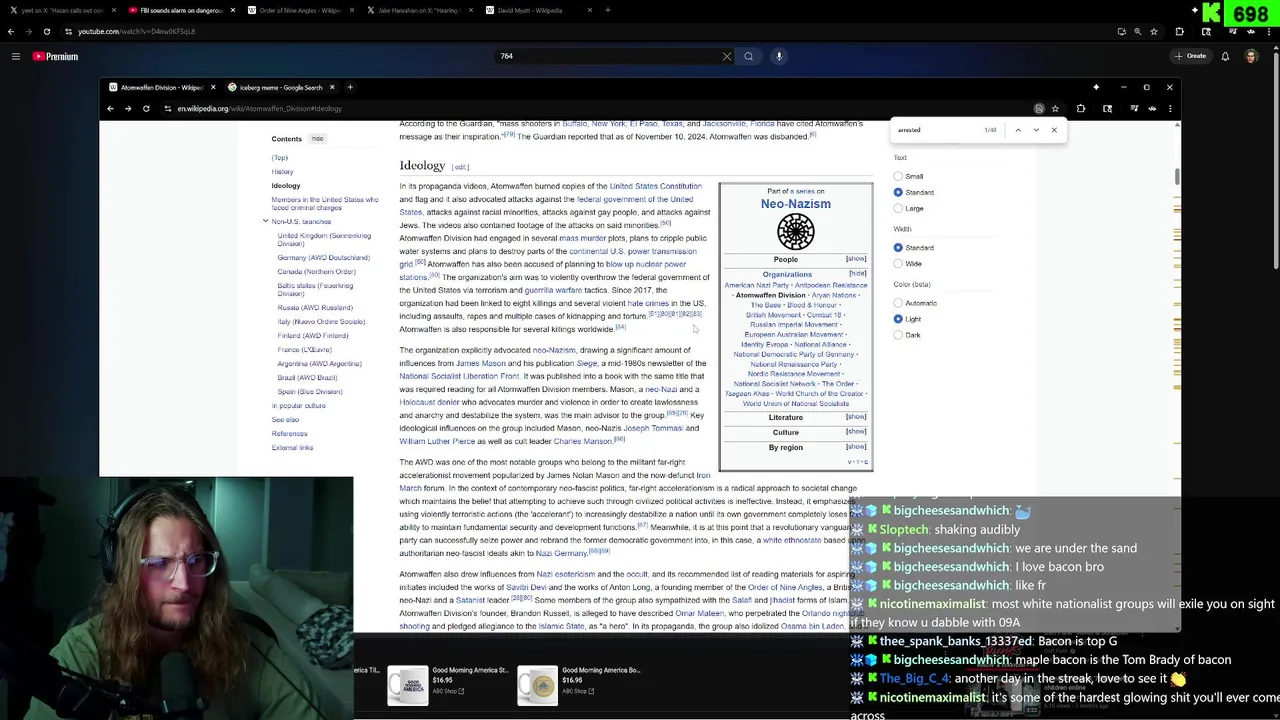
Task: Go back in the inner Wikipedia browser
Action: pyautogui.click(x=110, y=108)
